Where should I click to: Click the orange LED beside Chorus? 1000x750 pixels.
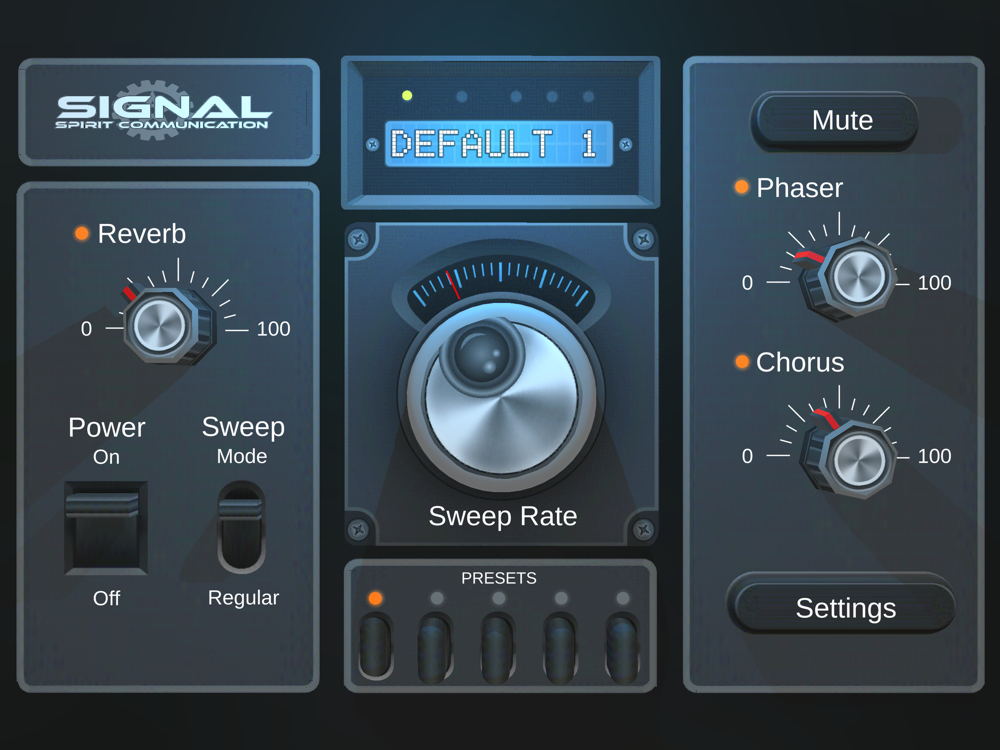pos(741,362)
